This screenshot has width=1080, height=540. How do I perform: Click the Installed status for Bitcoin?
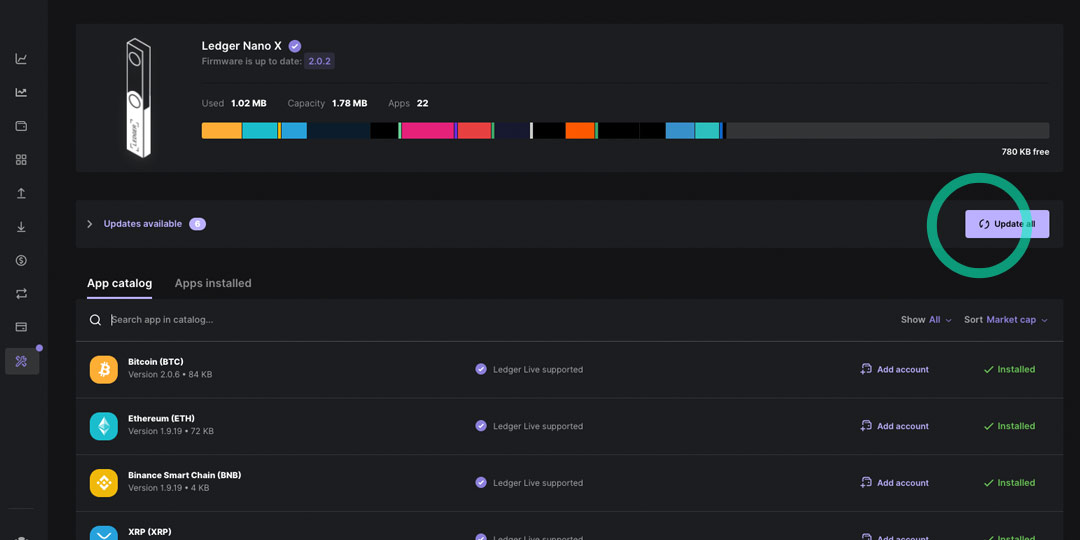[x=1010, y=370]
